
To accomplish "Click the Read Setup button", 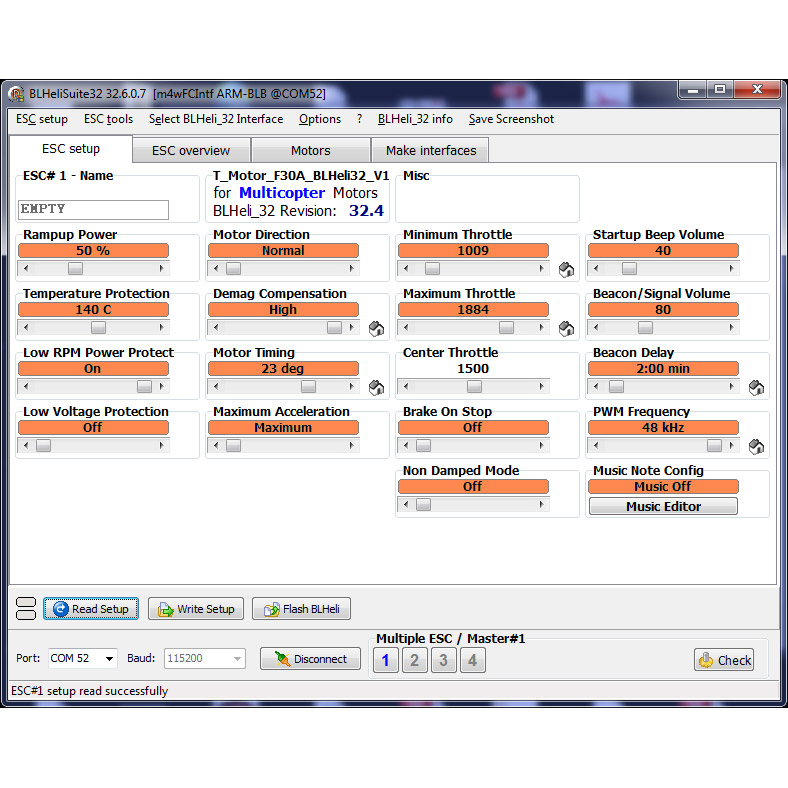I will pos(91,609).
